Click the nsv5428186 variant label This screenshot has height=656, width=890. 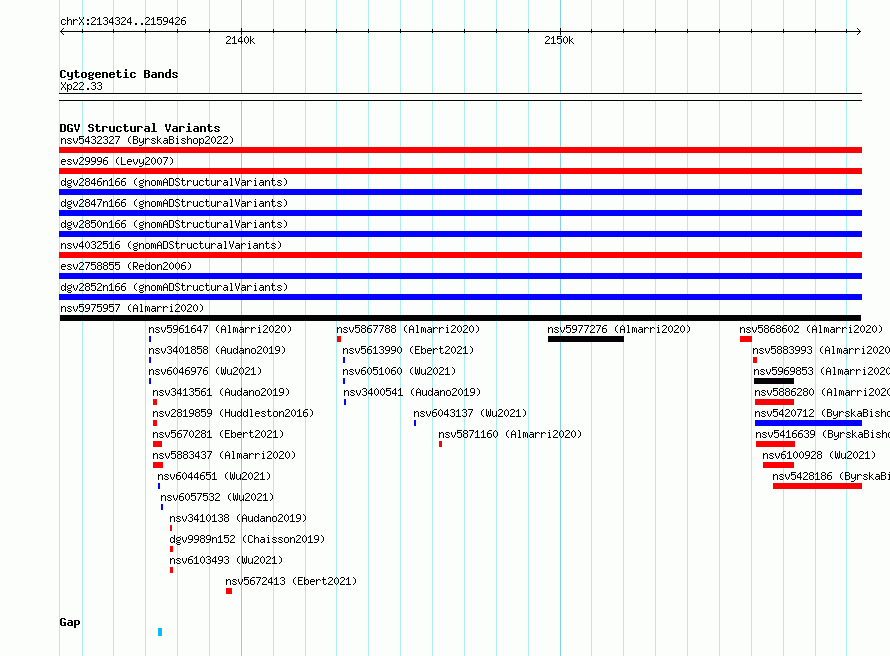click(x=831, y=476)
